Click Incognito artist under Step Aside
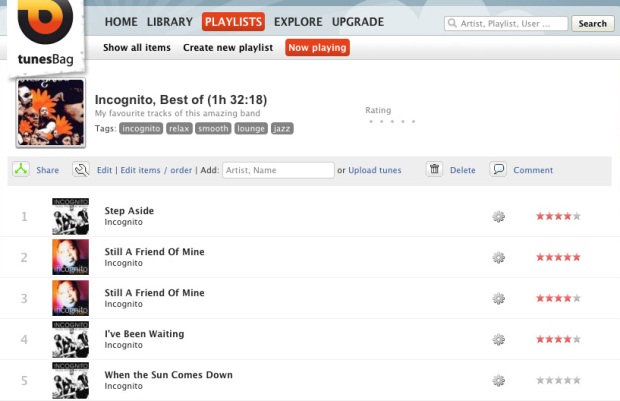620x401 pixels. point(123,222)
